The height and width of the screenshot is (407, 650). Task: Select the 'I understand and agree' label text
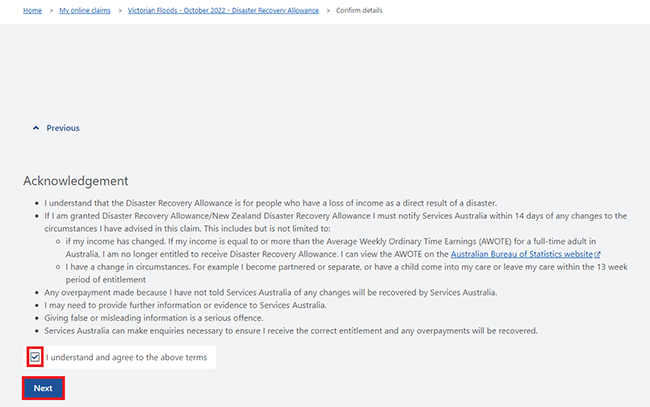(x=126, y=357)
